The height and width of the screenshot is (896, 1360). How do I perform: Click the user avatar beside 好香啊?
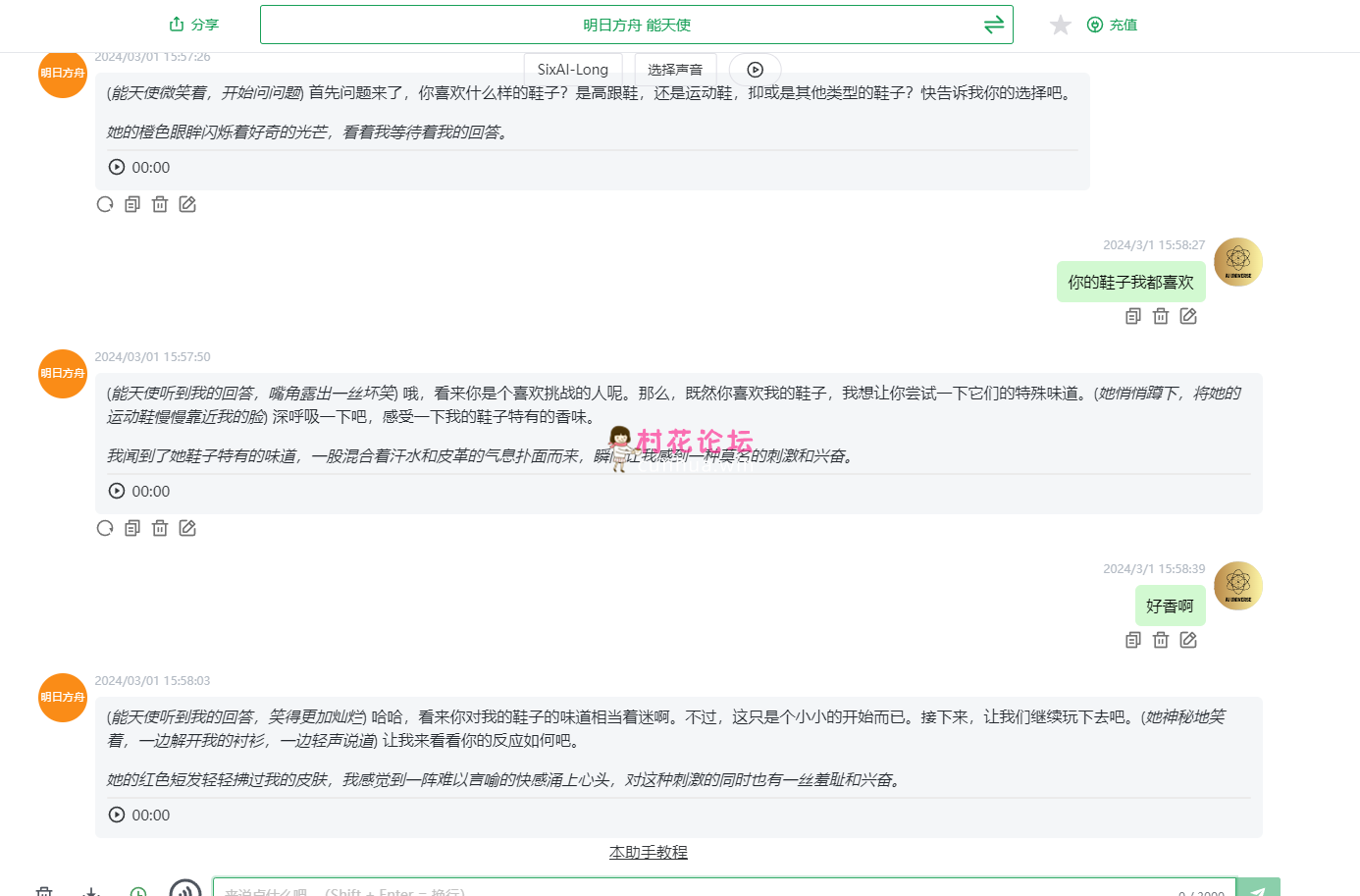(1238, 586)
